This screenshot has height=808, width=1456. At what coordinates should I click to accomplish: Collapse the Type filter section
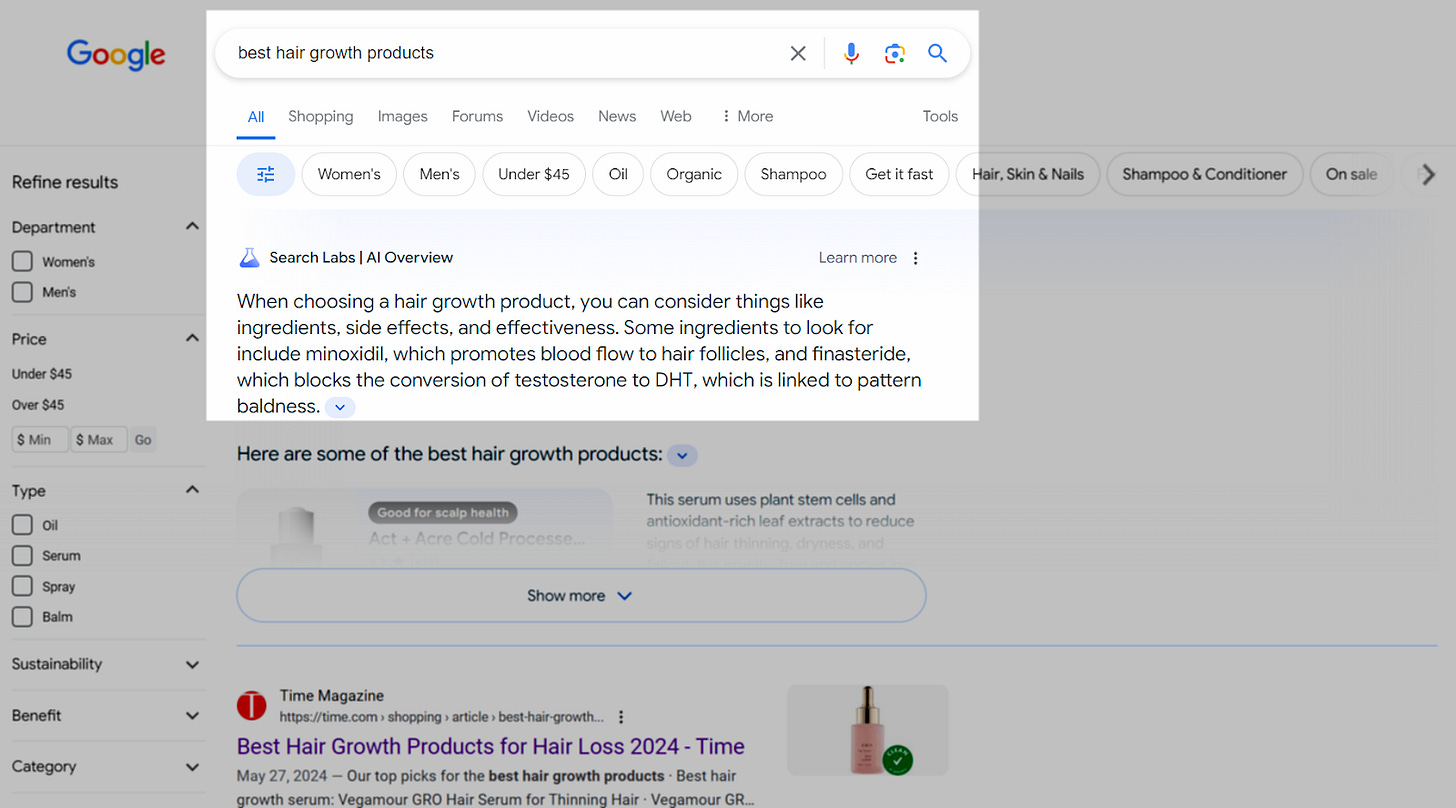click(192, 490)
